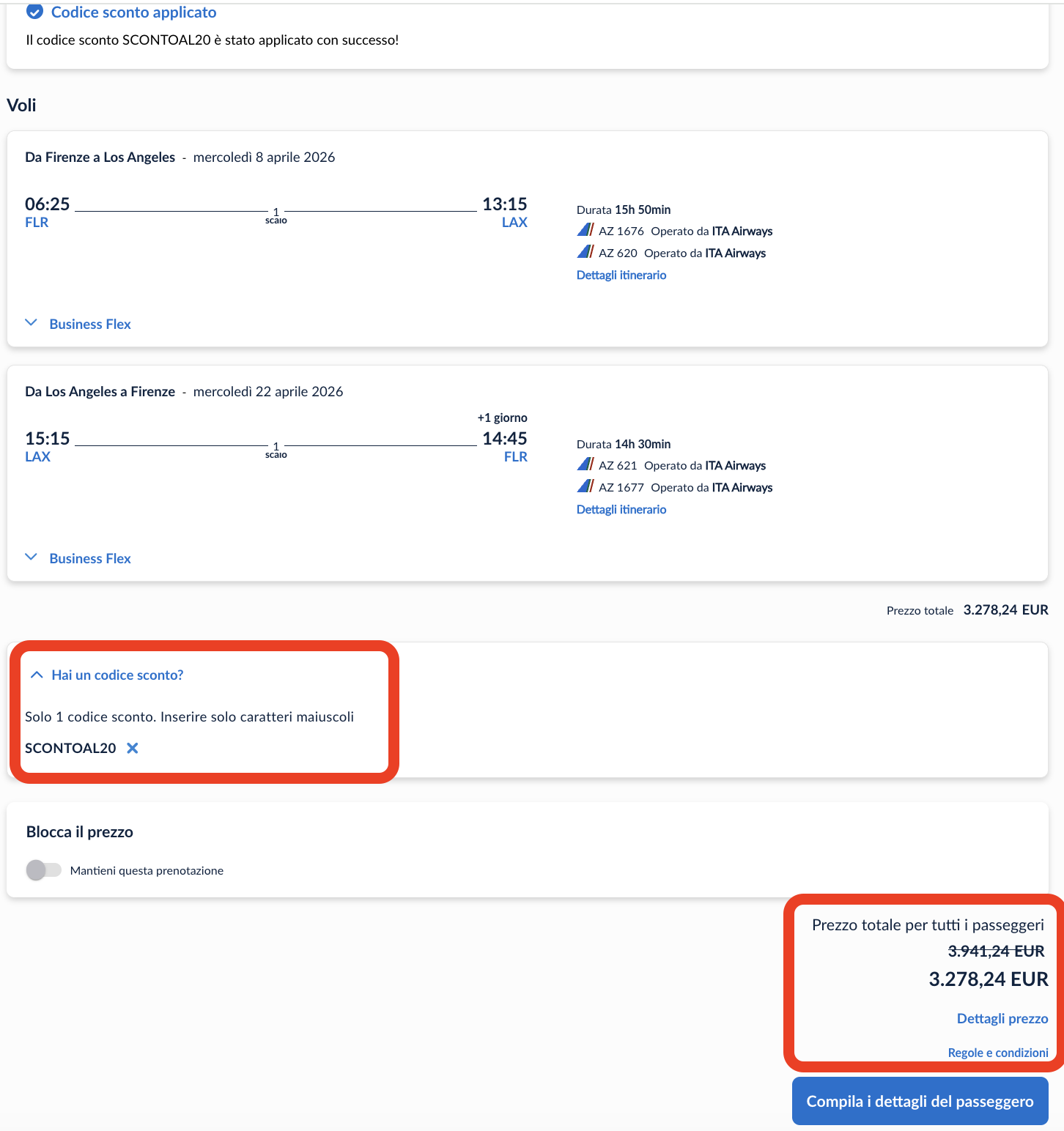Collapse the 'Hai un codice sconto?' section

[36, 674]
